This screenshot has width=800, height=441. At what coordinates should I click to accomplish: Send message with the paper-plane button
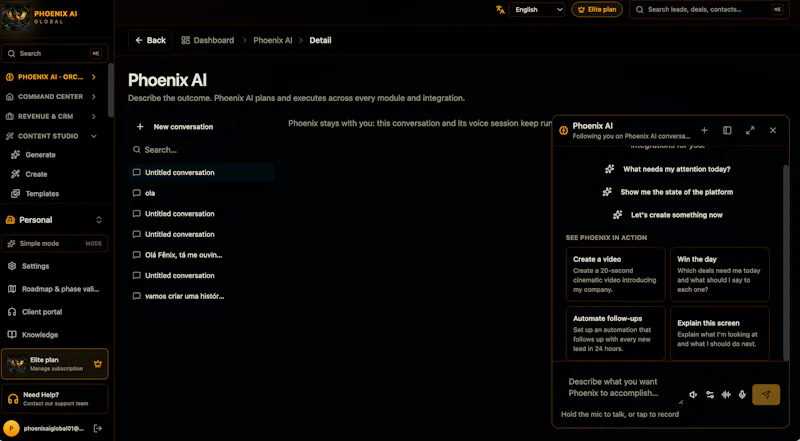tap(766, 395)
